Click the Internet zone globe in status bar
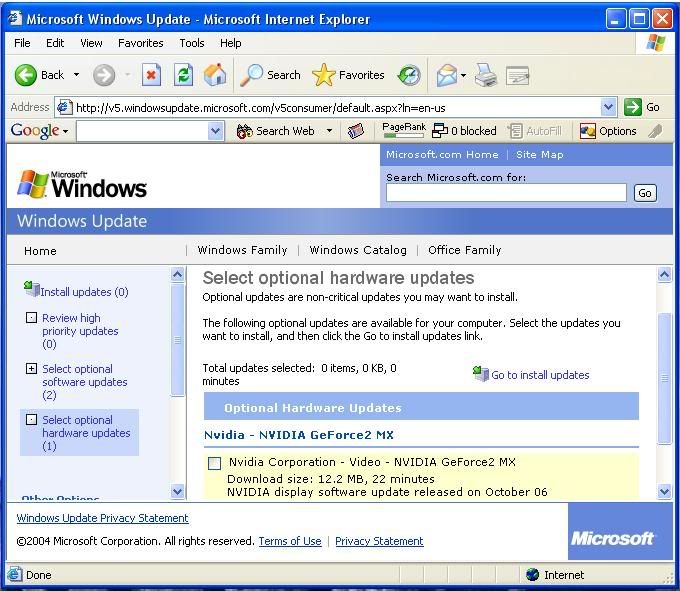 coord(532,575)
